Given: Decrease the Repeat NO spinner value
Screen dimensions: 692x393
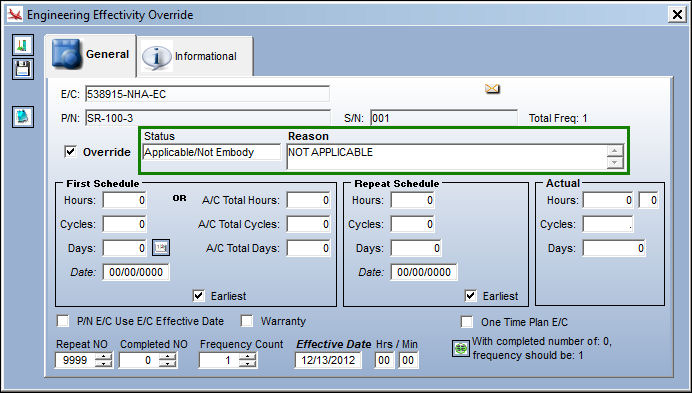Looking at the screenshot, I should tap(103, 363).
